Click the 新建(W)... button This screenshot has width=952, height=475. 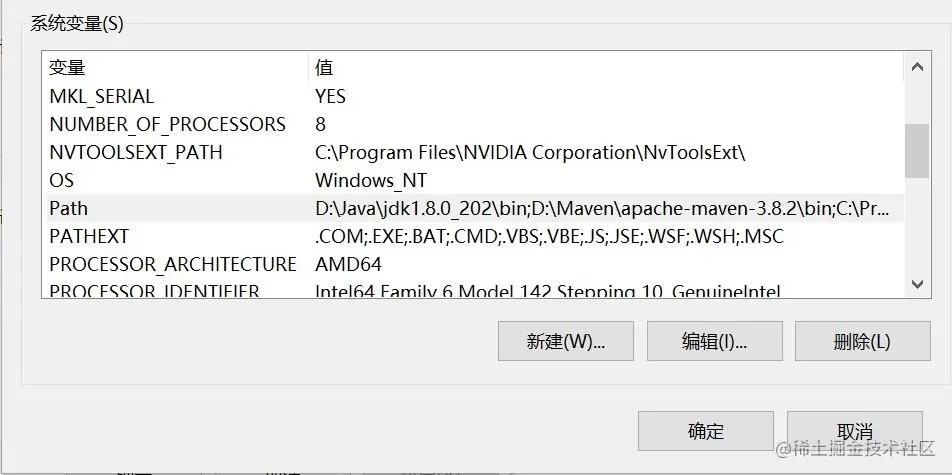pos(566,341)
